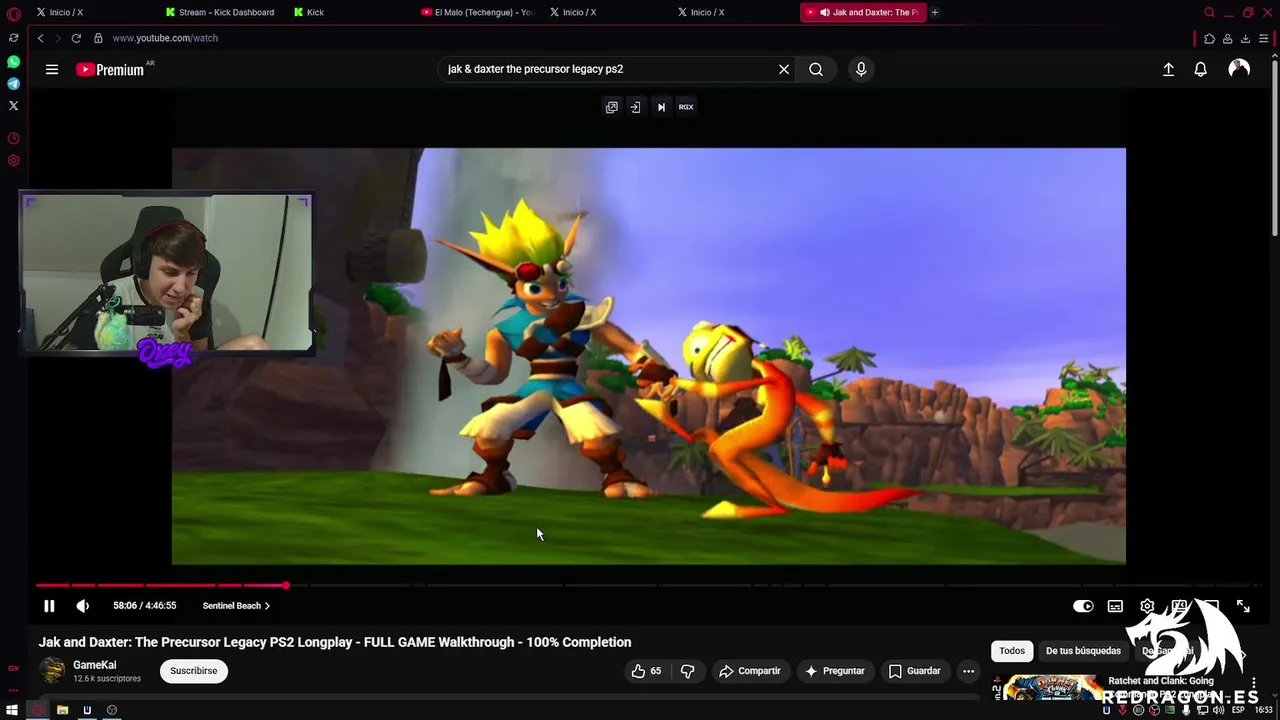This screenshot has width=1280, height=720.
Task: Toggle subtitles/closed captions
Action: click(1115, 606)
